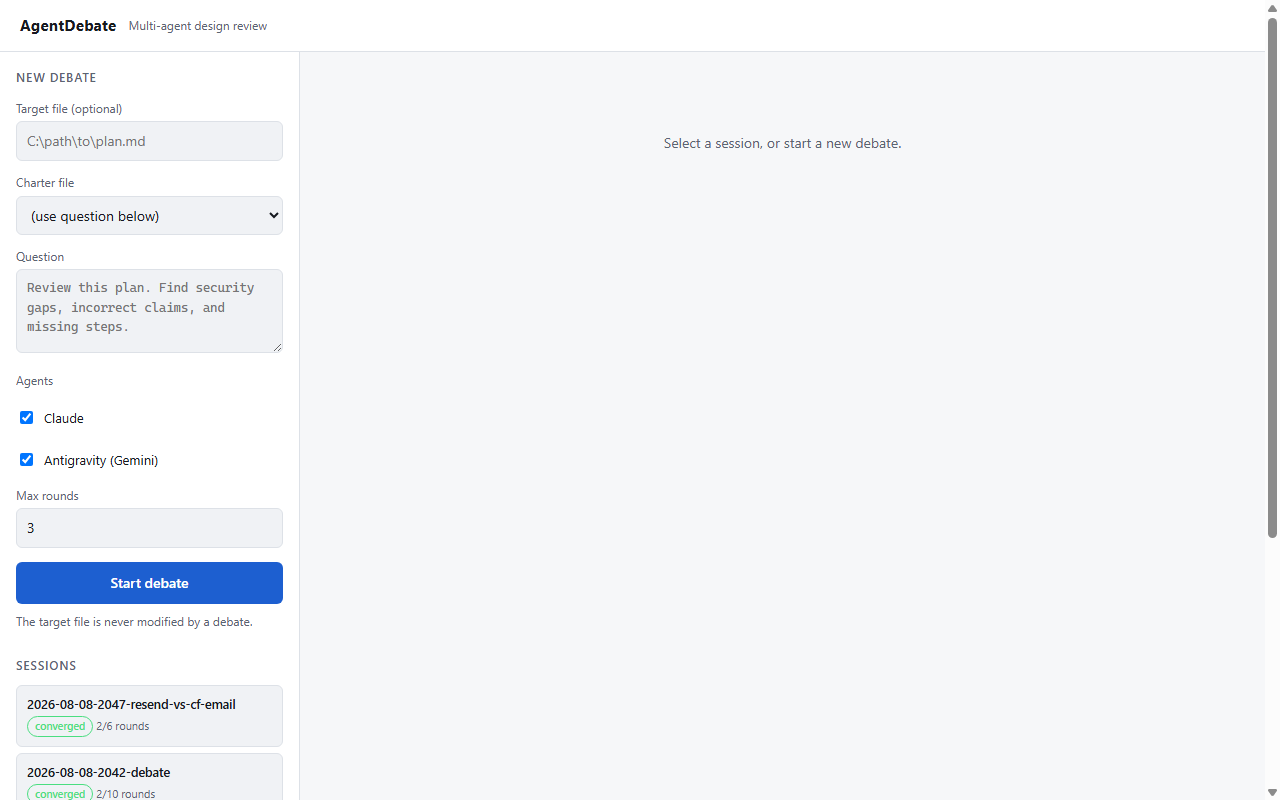This screenshot has width=1280, height=800.
Task: Click the AgentDebate app title
Action: coord(68,26)
